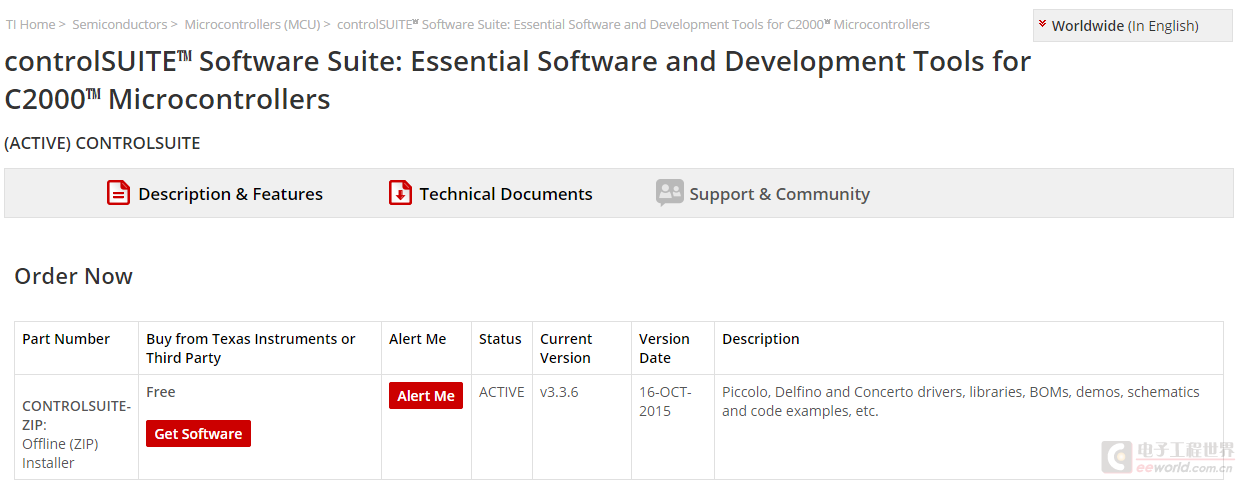The image size is (1241, 480).
Task: Open the Semiconductors breadcrumb link
Action: 119,24
